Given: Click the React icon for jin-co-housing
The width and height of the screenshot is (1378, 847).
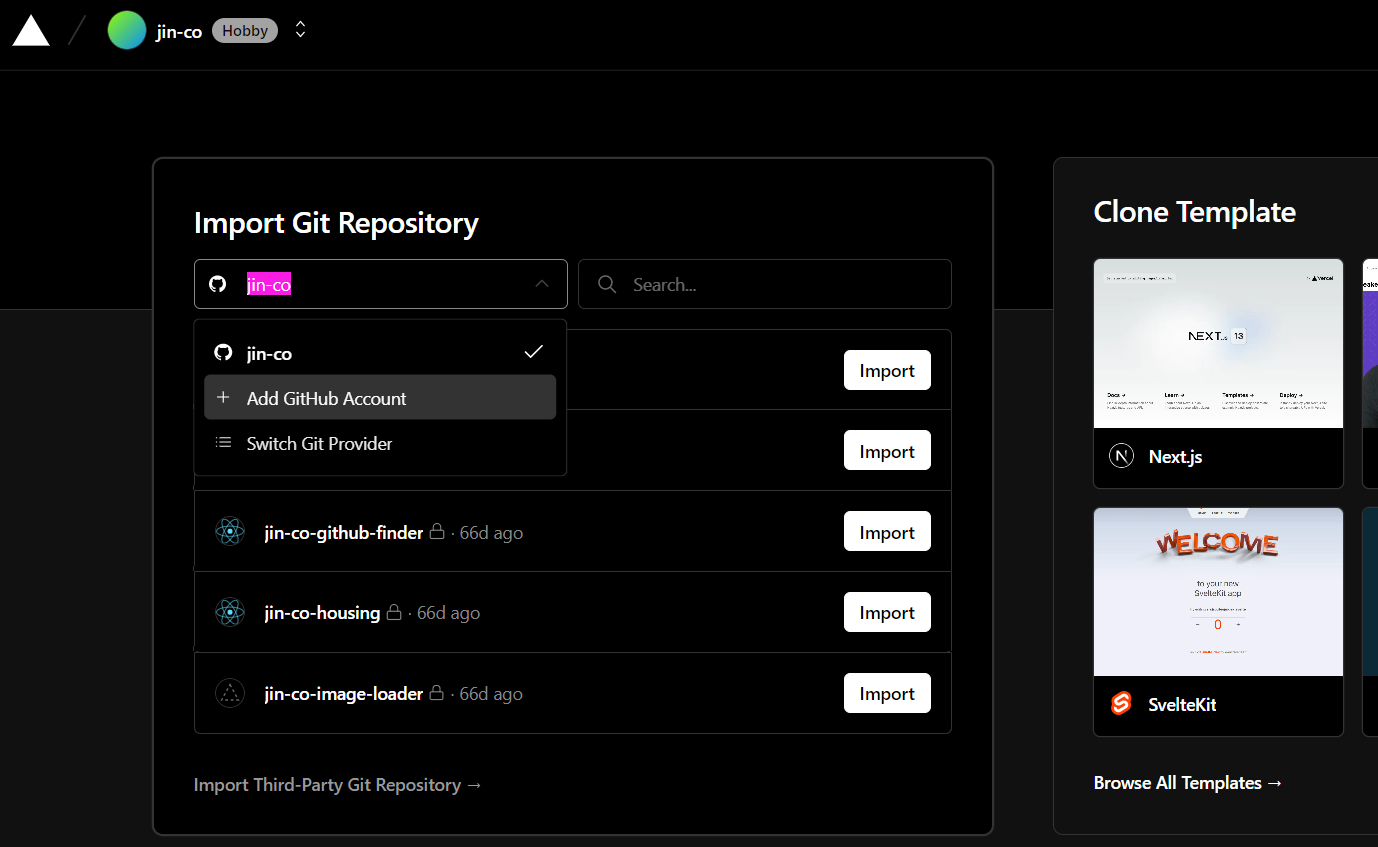Looking at the screenshot, I should (230, 612).
